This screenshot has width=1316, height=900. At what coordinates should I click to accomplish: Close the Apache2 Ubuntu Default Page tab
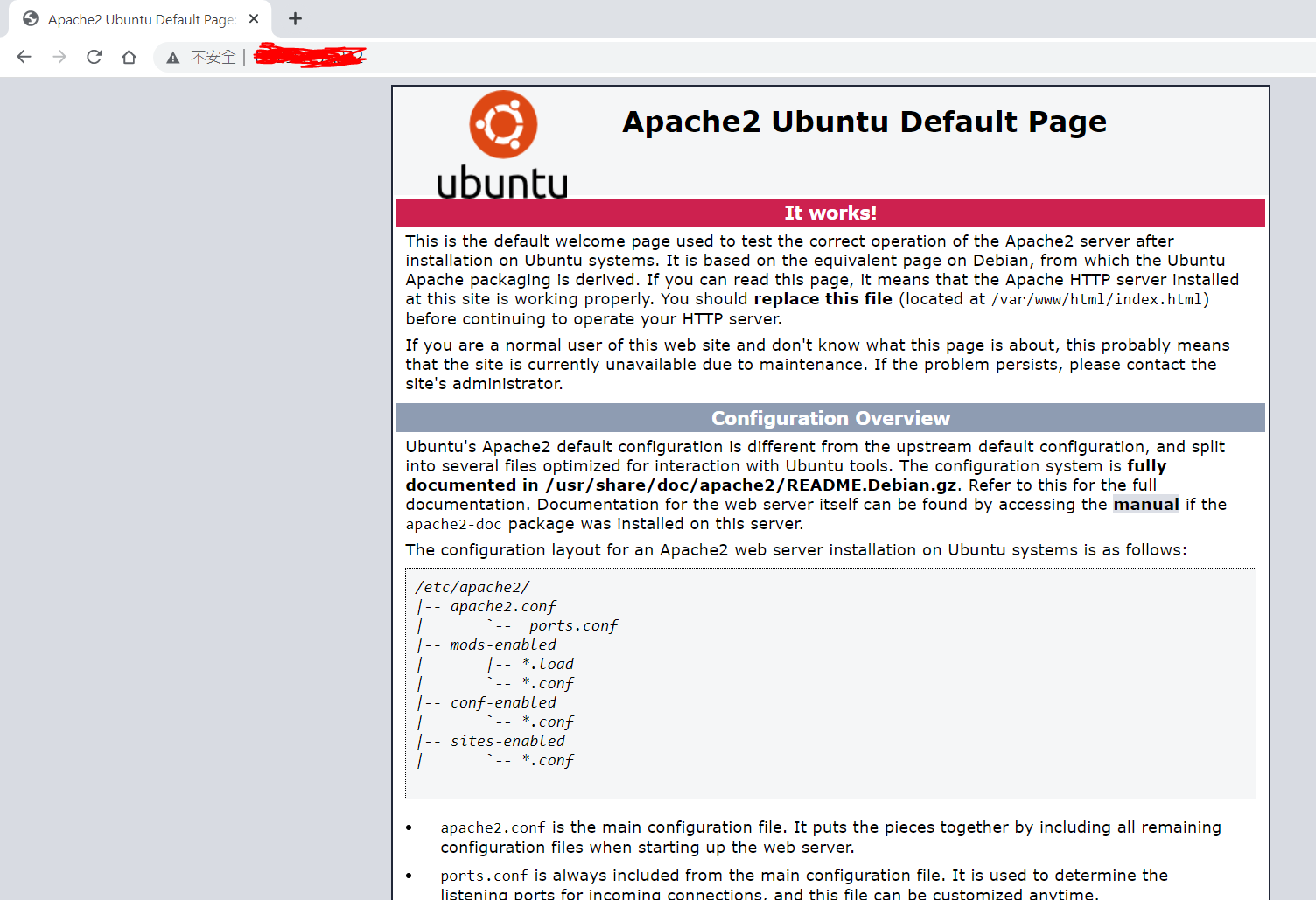[254, 18]
